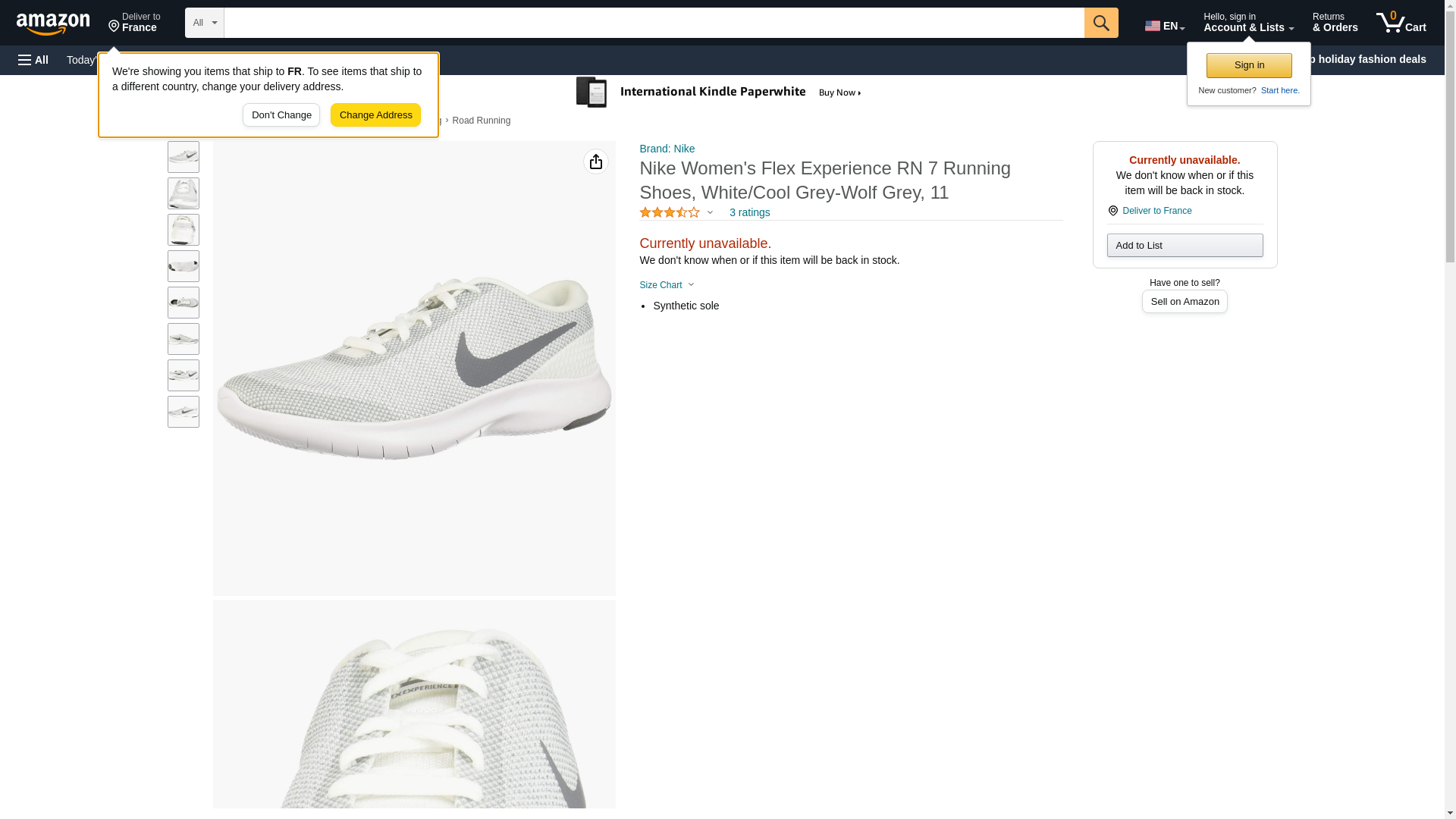This screenshot has width=1456, height=819.
Task: Click the Amazon logo
Action: coord(53,24)
